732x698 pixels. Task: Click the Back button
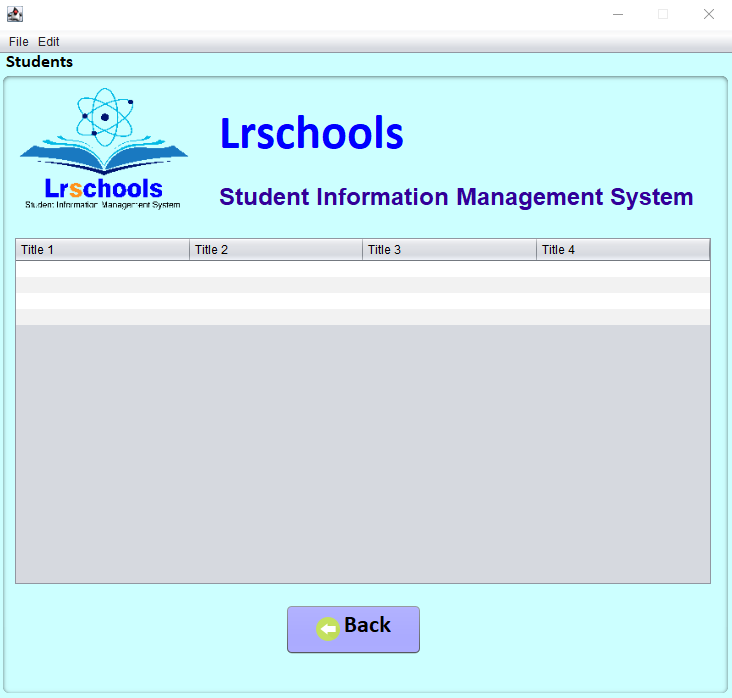(x=353, y=629)
